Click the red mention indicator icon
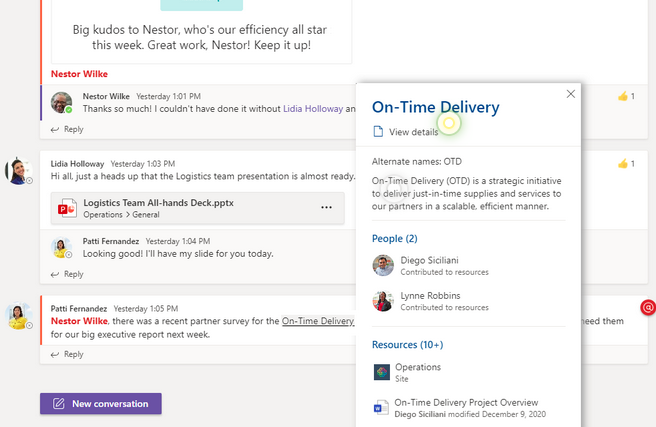This screenshot has height=427, width=656. tap(648, 308)
